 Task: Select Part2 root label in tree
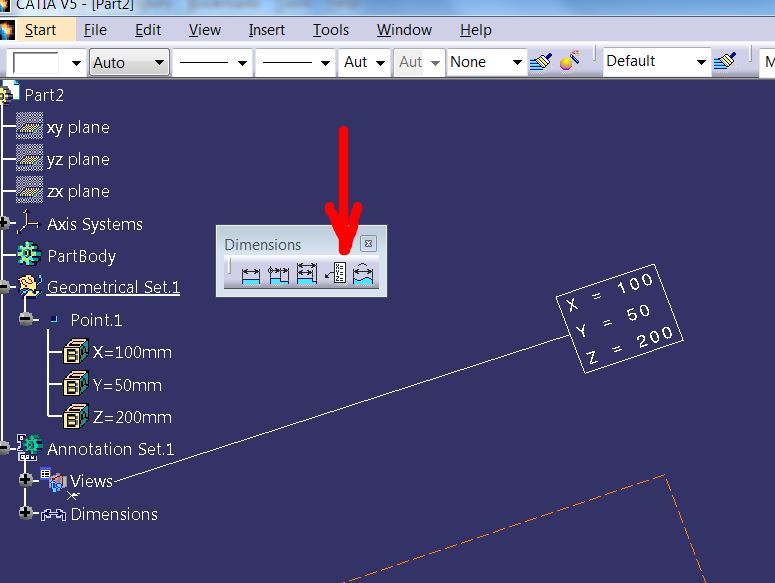(x=44, y=95)
